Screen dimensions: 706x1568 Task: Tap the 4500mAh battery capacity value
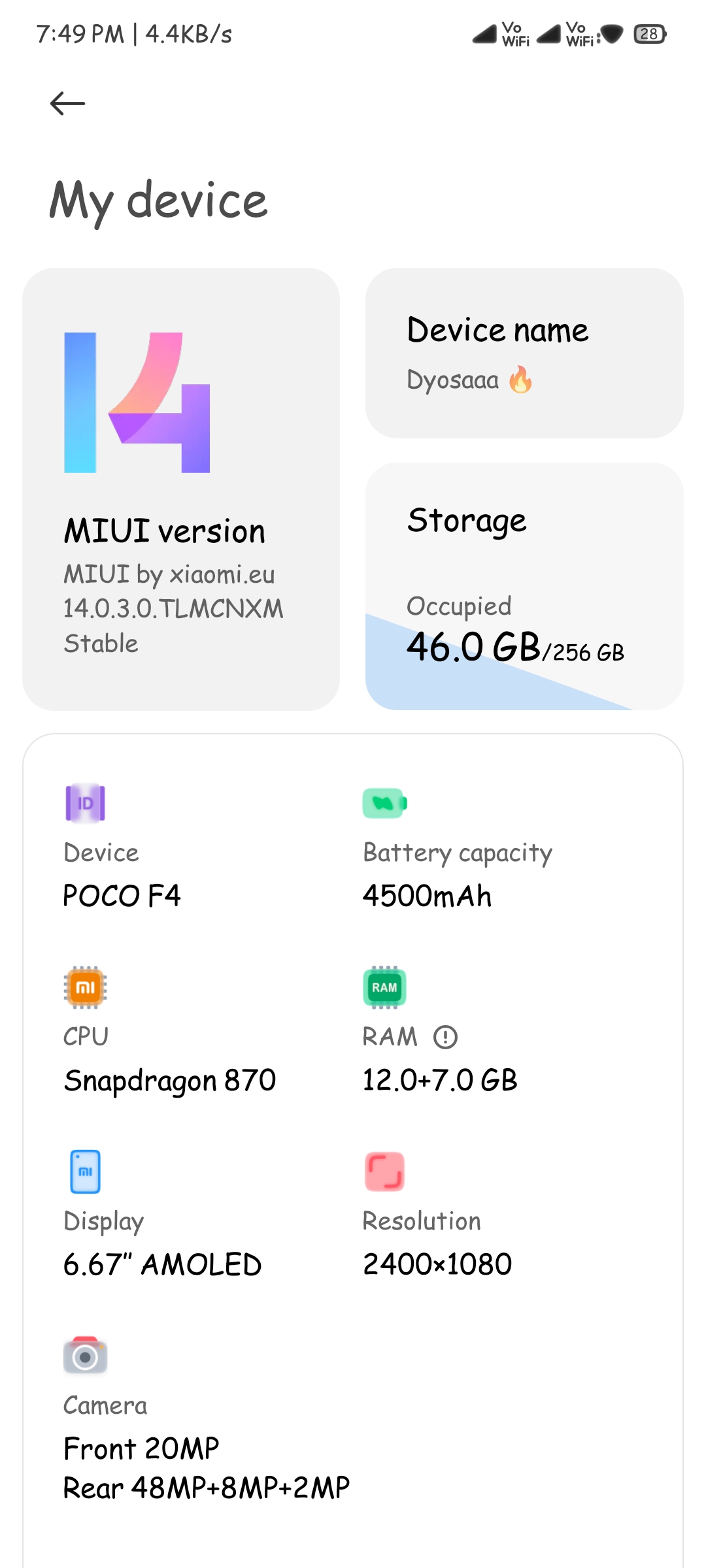click(x=427, y=896)
